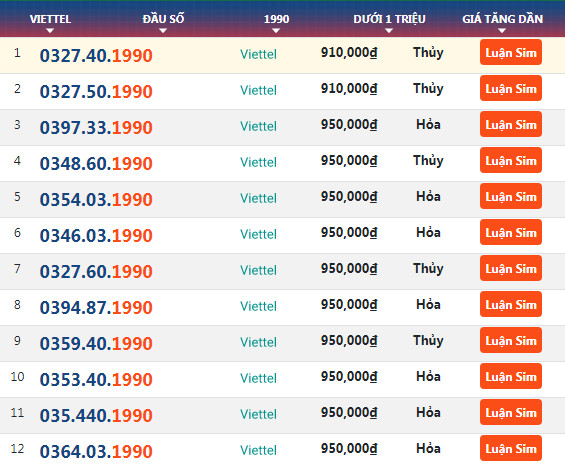Click Luận Sim for 0327.60.1990

tap(511, 268)
